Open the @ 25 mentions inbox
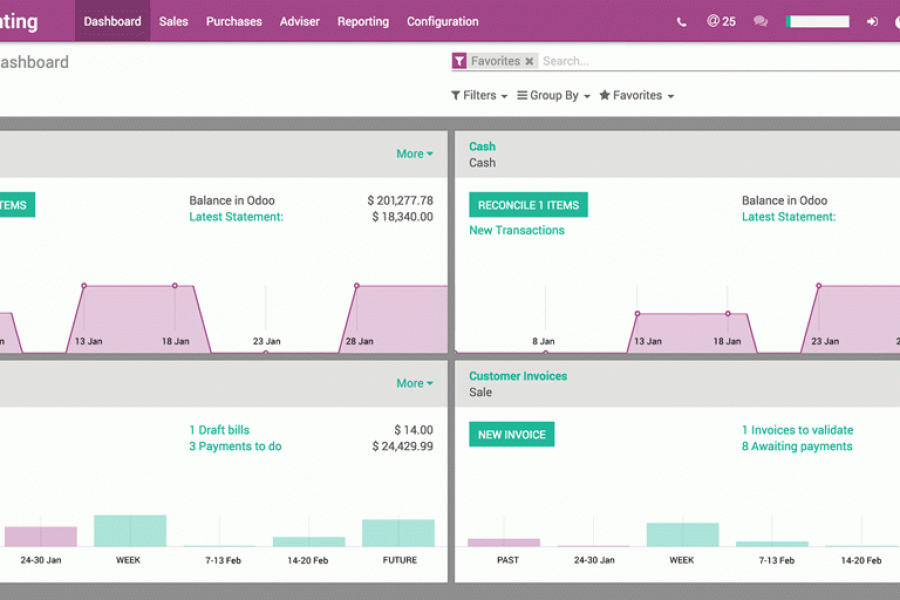The width and height of the screenshot is (900, 600). click(720, 21)
